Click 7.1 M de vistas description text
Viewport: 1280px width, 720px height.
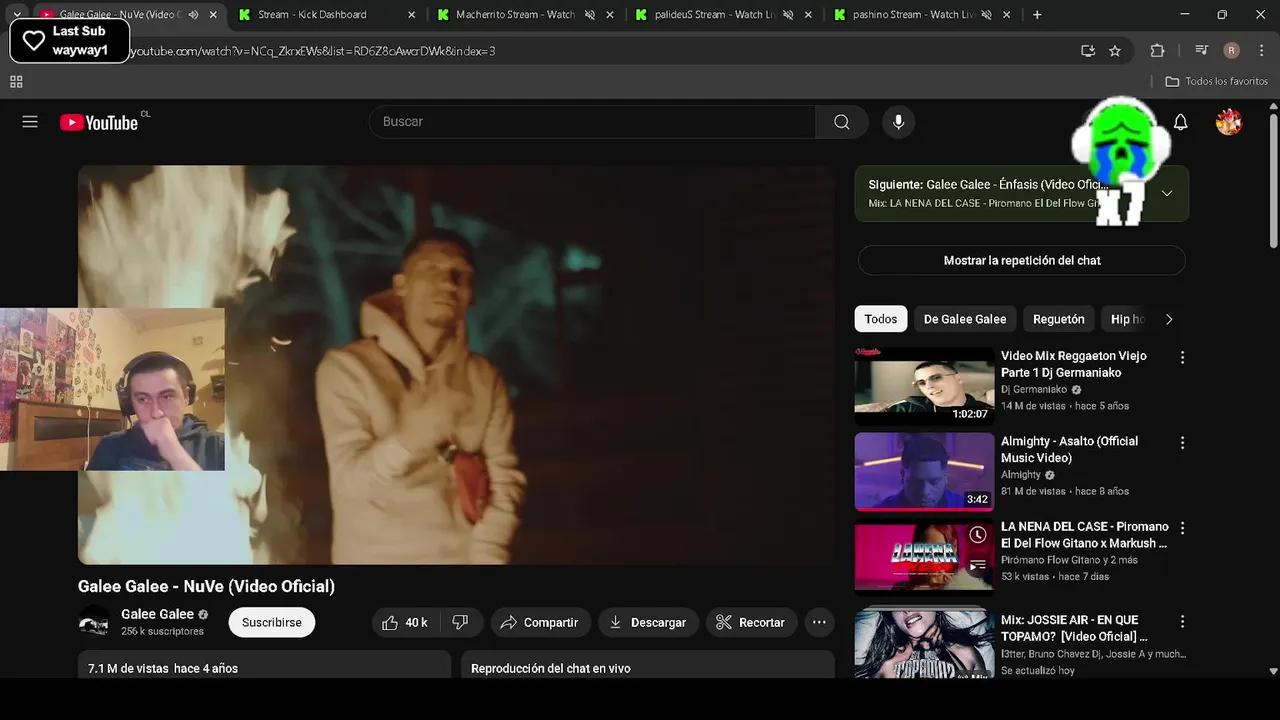tap(163, 668)
